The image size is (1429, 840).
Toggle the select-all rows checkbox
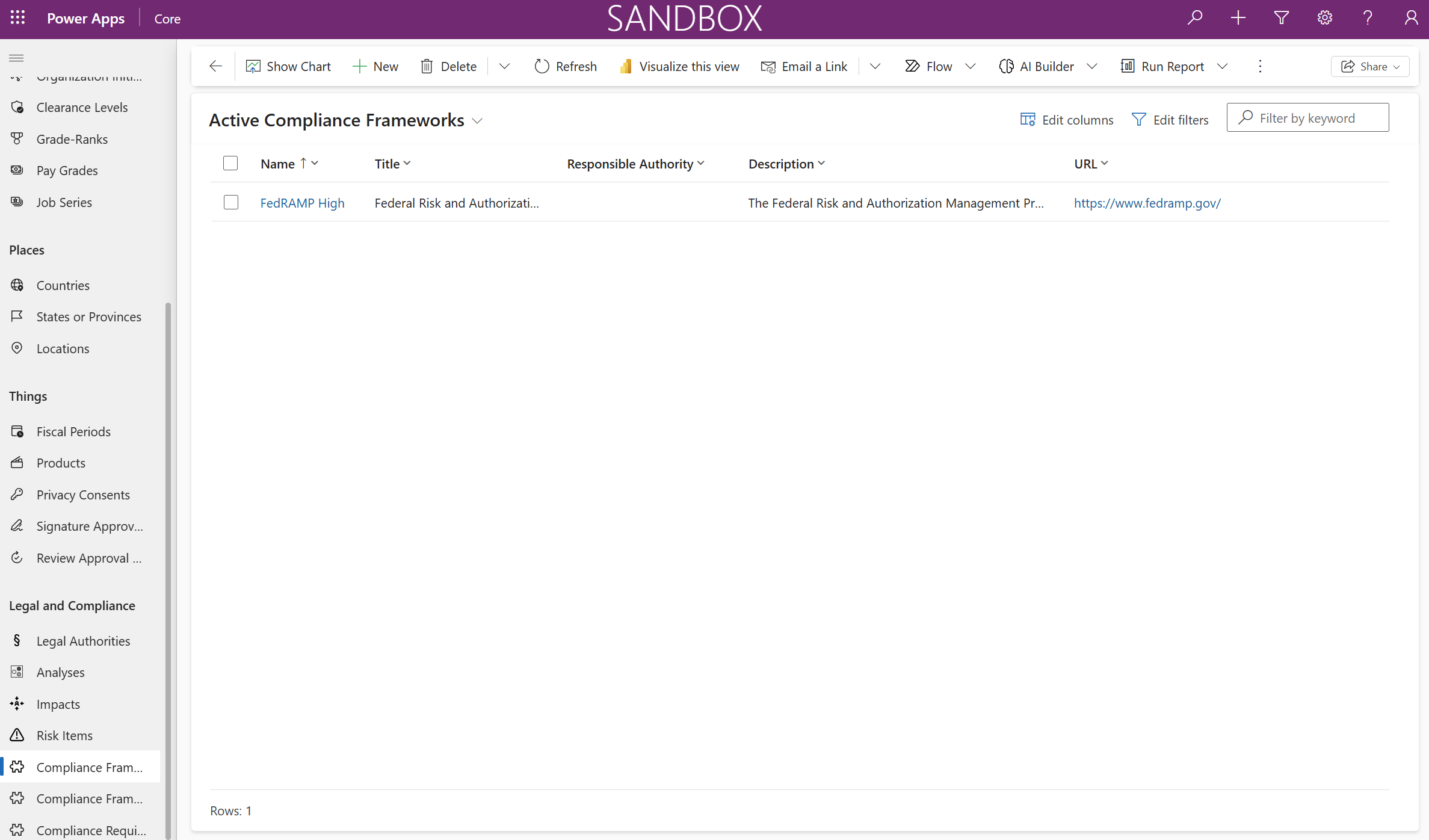230,163
